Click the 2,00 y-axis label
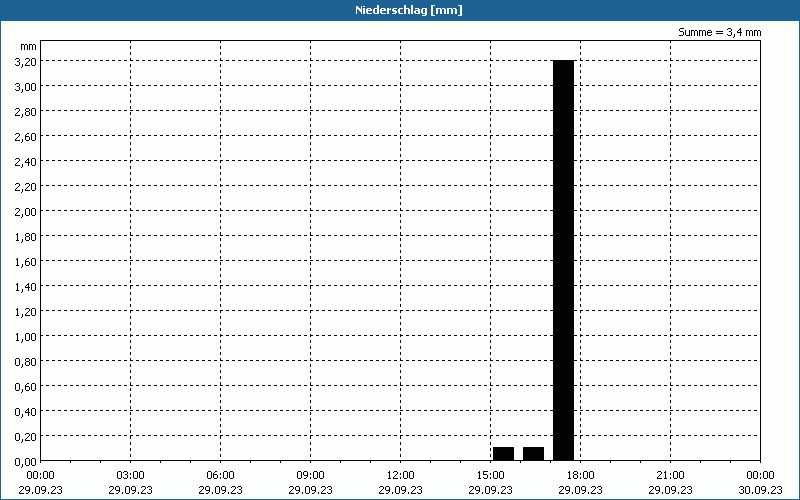 (26, 211)
